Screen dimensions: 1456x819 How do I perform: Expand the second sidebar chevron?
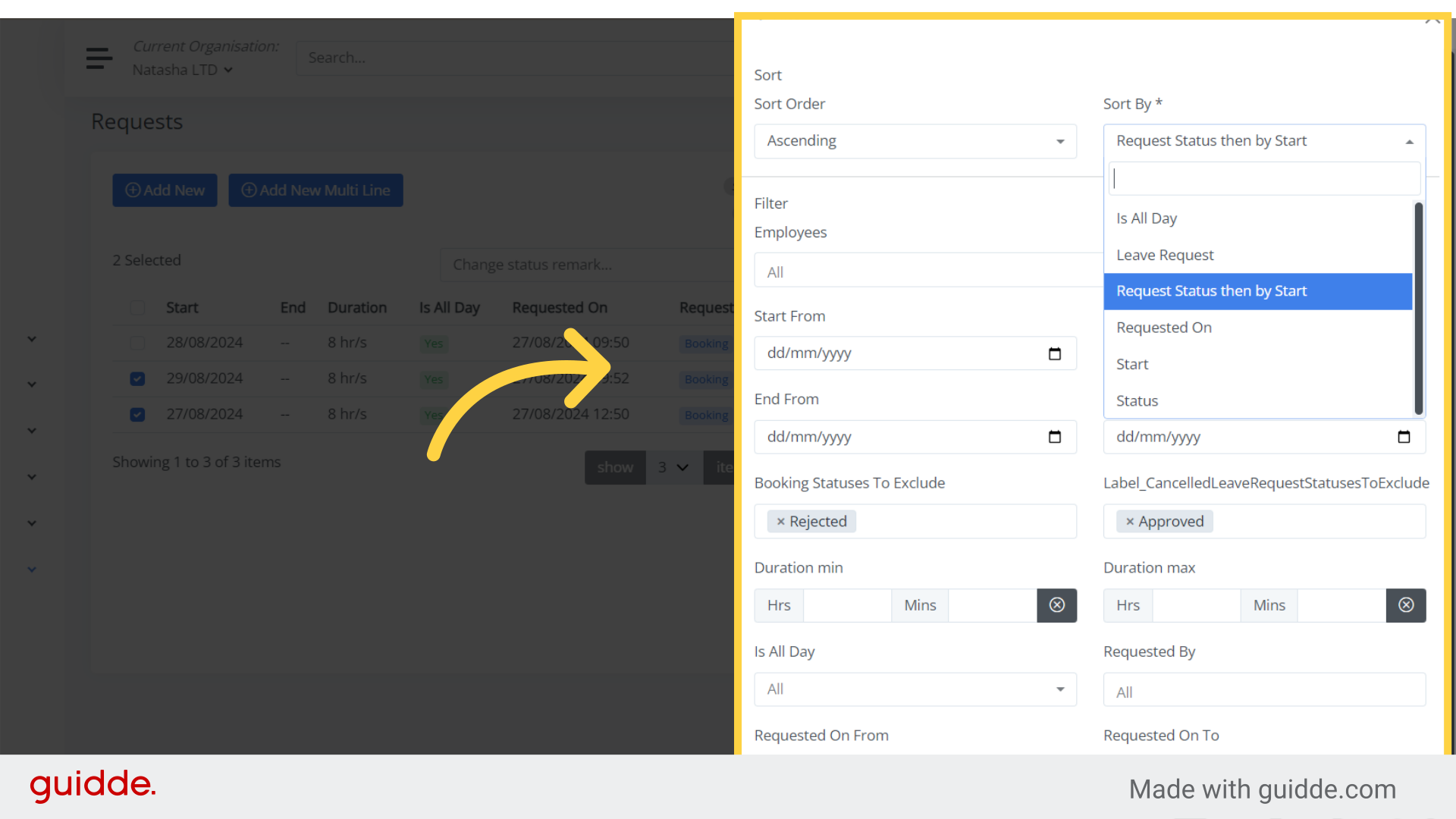coord(32,384)
